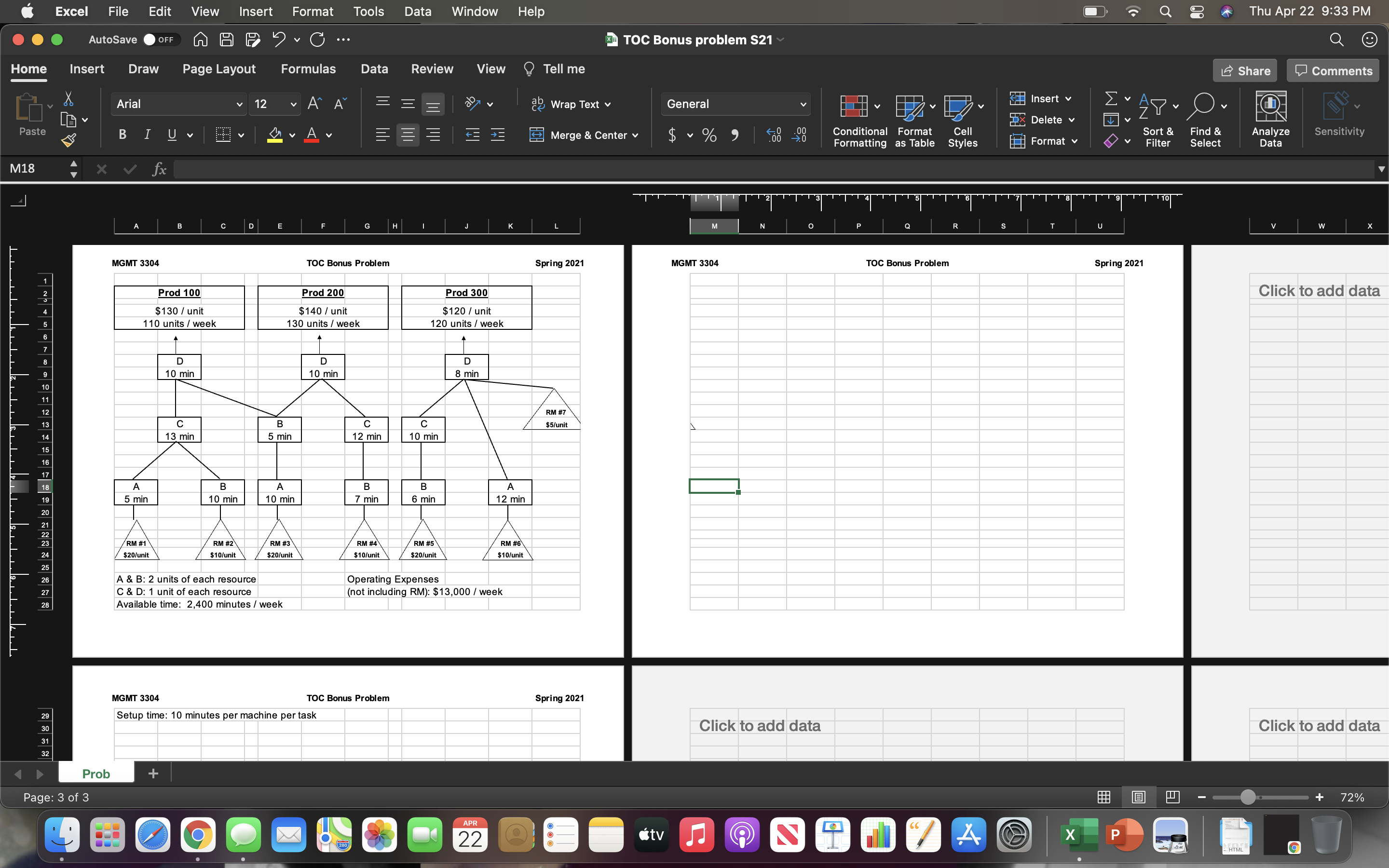Click the Format Painter brush icon
The width and height of the screenshot is (1389, 868).
69,140
